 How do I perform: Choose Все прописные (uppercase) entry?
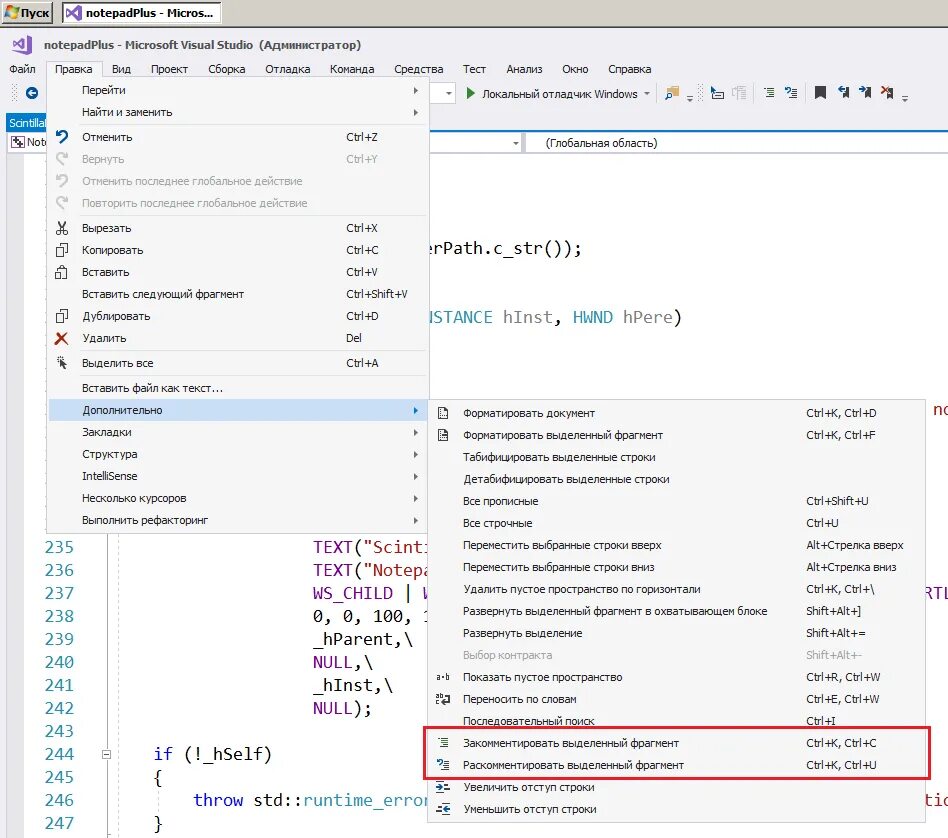677,501
